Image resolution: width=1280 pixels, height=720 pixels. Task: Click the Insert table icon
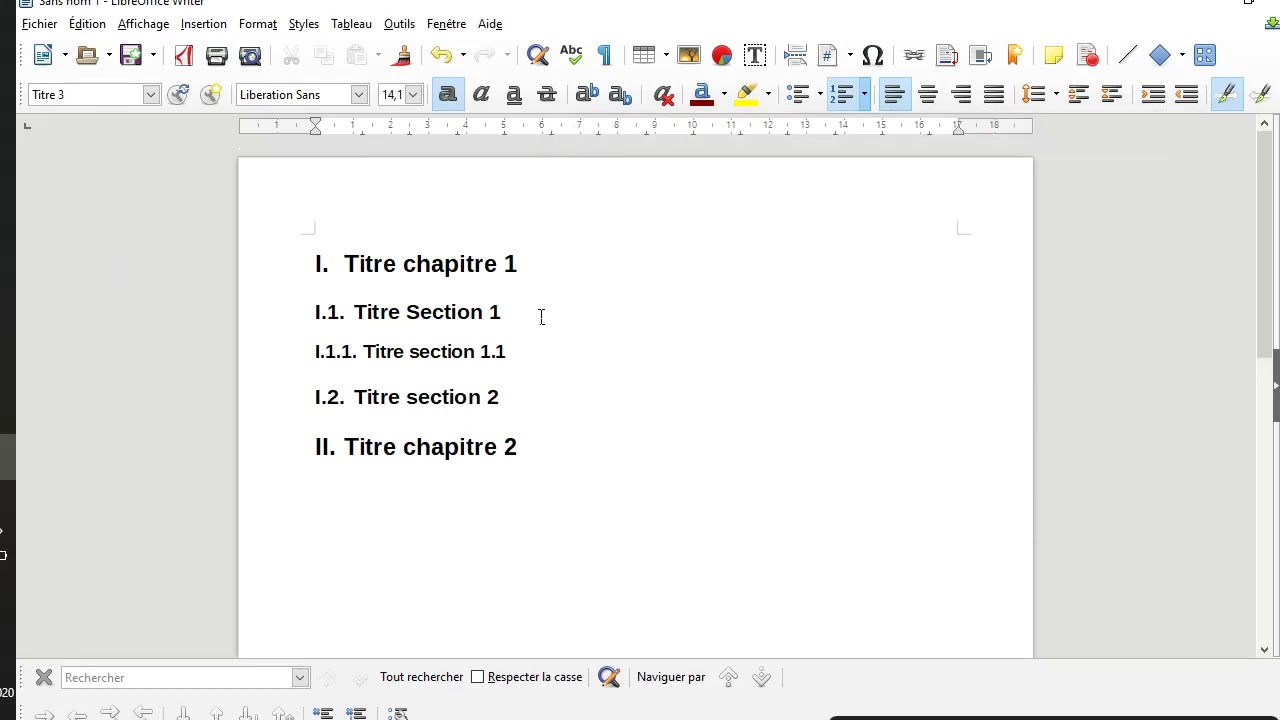coord(644,56)
